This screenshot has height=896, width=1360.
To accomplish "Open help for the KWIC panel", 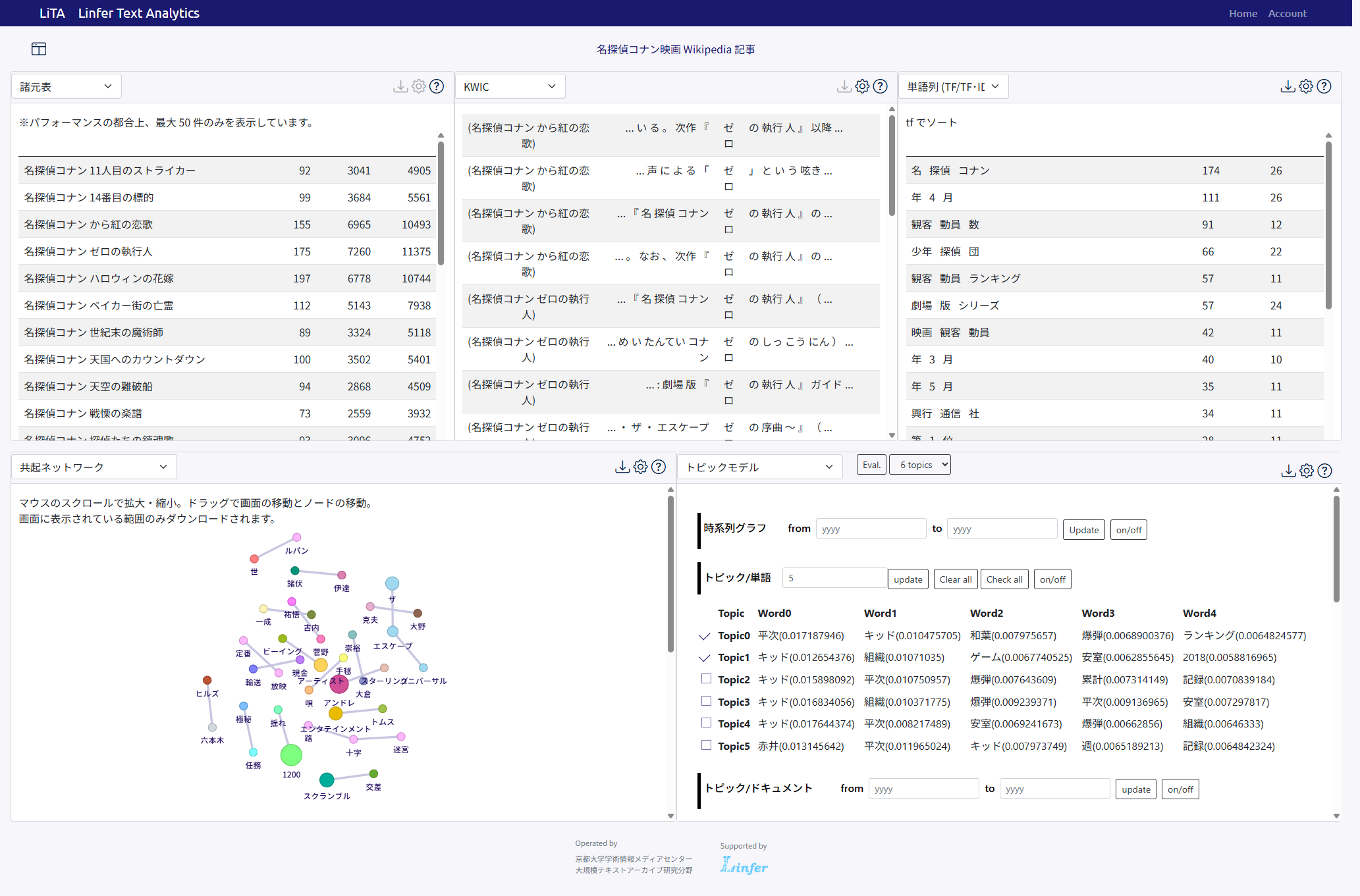I will 880,86.
